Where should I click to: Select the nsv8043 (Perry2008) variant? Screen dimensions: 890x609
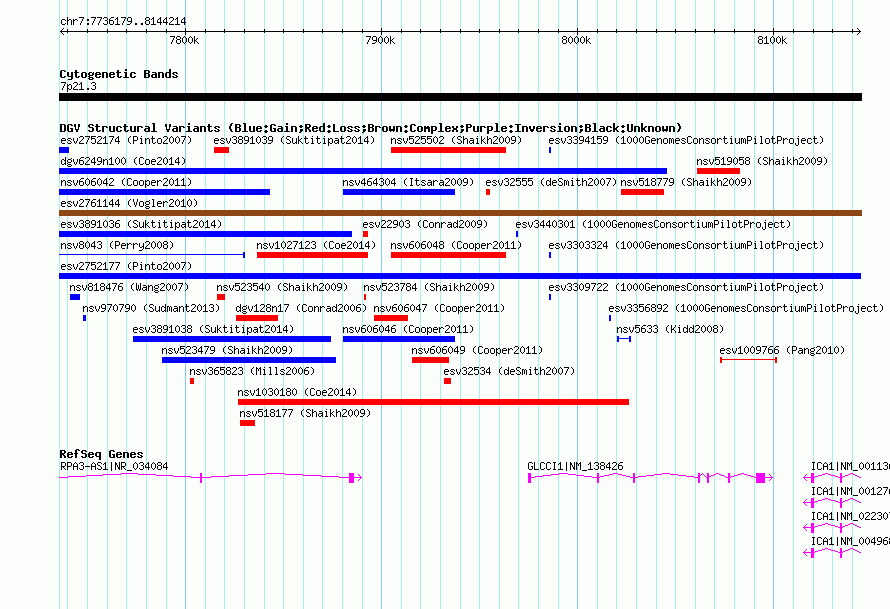(x=152, y=255)
